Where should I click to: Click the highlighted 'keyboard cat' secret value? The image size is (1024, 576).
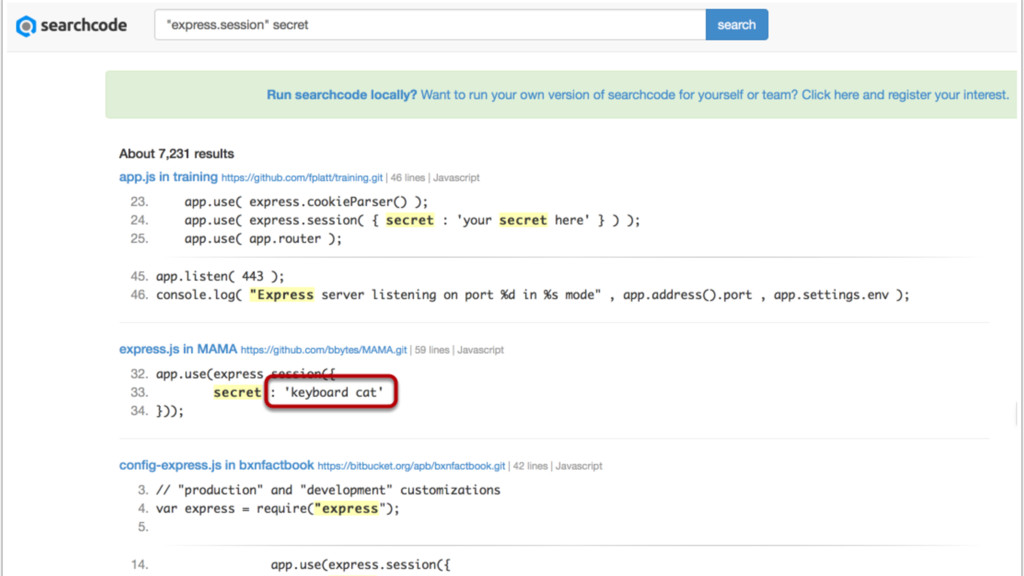(x=331, y=392)
